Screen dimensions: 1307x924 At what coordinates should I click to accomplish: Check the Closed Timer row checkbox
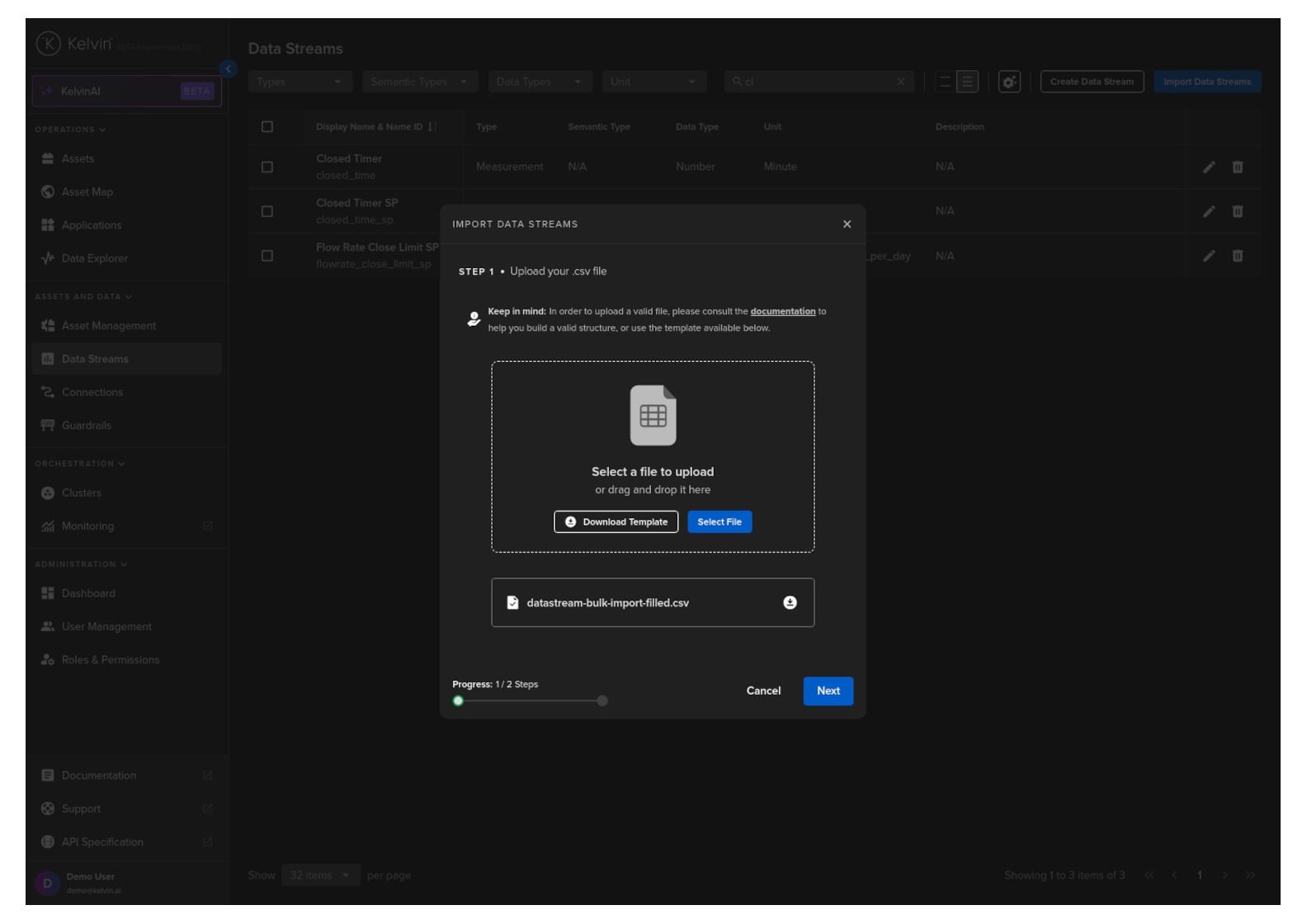(x=267, y=167)
